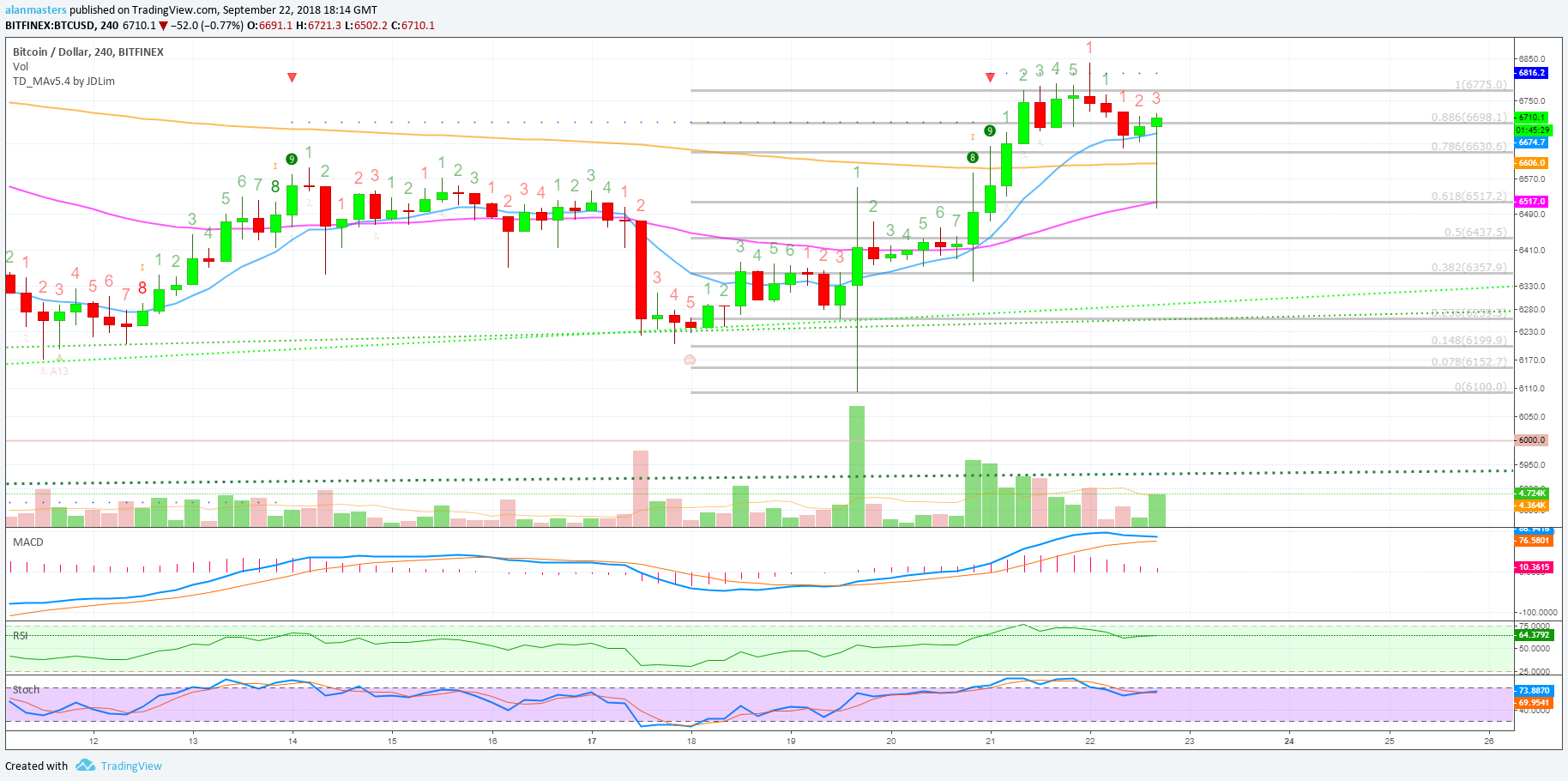Click the pink 10.3615 MACD histogram tag
The image size is (1568, 781).
coord(1534,567)
